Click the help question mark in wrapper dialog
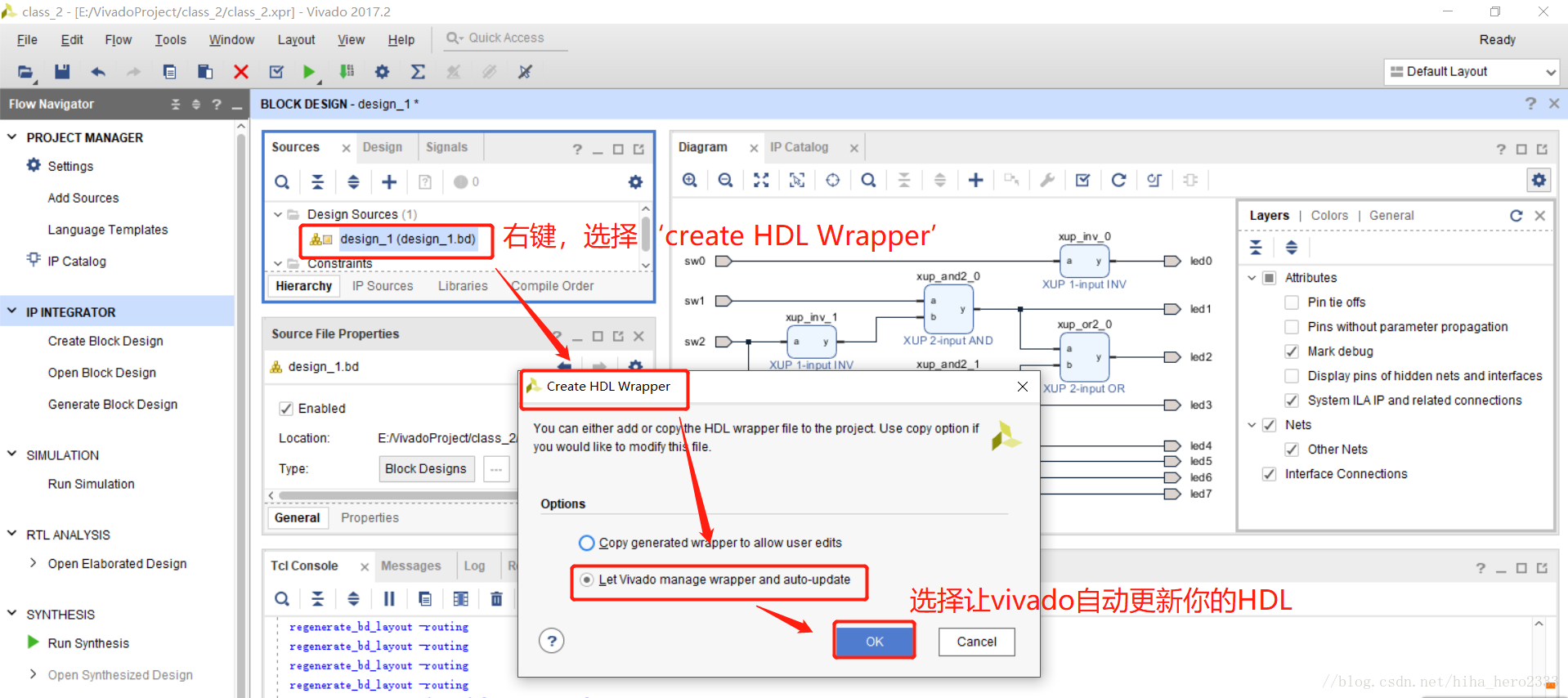The height and width of the screenshot is (698, 1568). [552, 641]
